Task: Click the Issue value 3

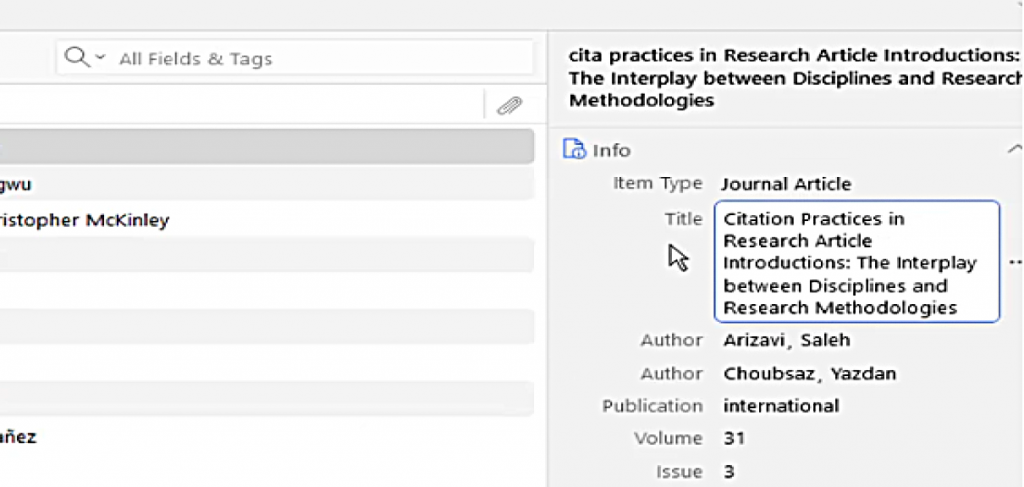Action: tap(728, 471)
